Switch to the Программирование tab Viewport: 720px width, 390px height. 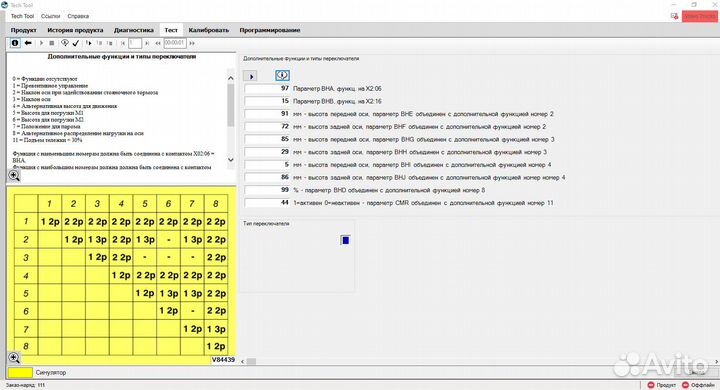270,30
